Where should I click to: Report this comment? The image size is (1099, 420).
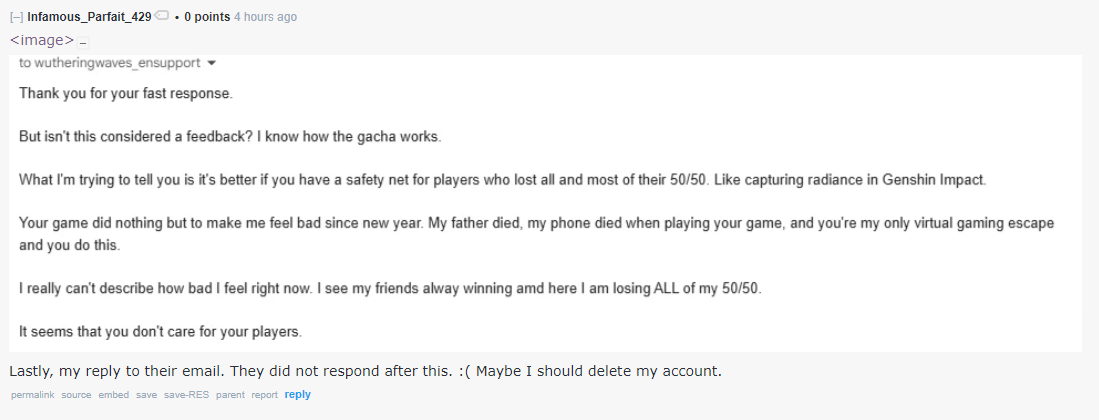click(x=265, y=395)
